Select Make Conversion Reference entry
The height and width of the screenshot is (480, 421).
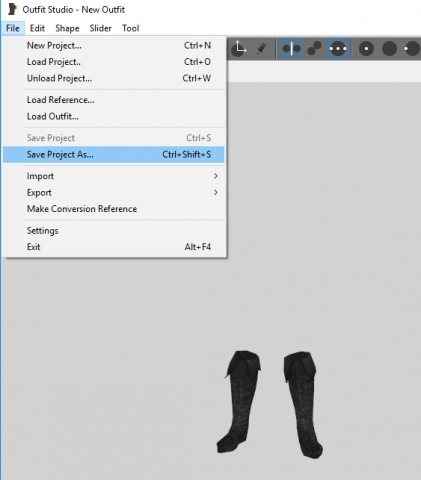(x=114, y=209)
